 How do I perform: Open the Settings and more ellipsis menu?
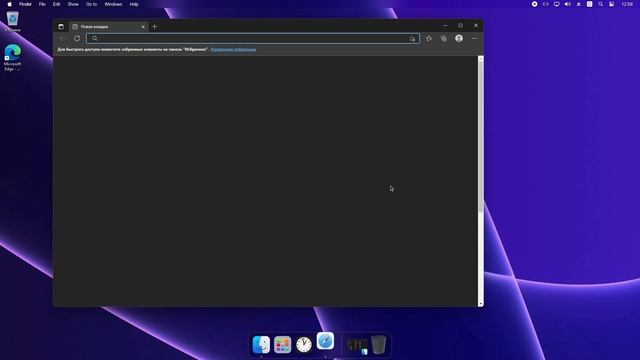(x=474, y=38)
